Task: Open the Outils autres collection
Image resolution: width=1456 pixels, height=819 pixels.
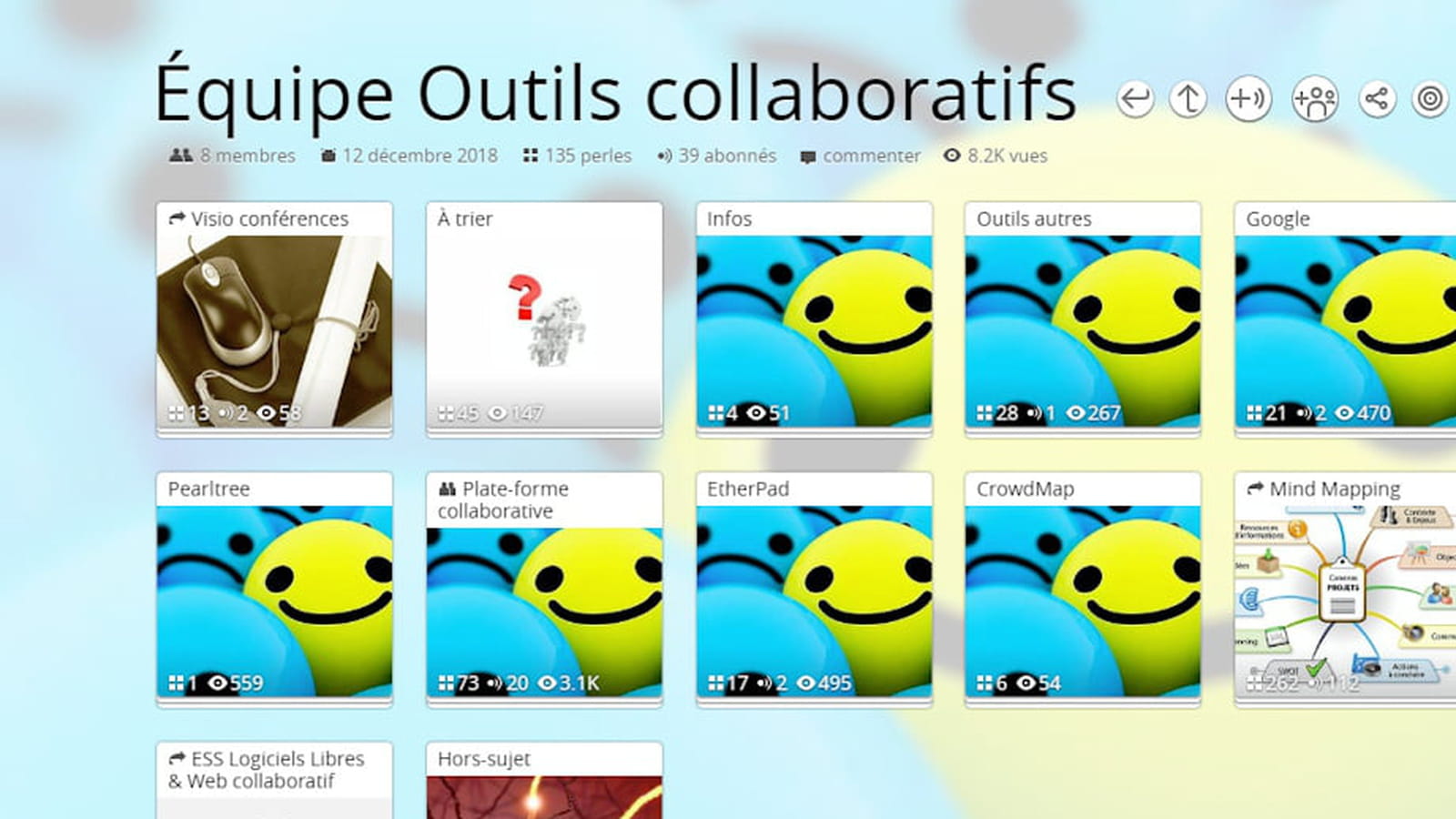Action: tap(1083, 319)
